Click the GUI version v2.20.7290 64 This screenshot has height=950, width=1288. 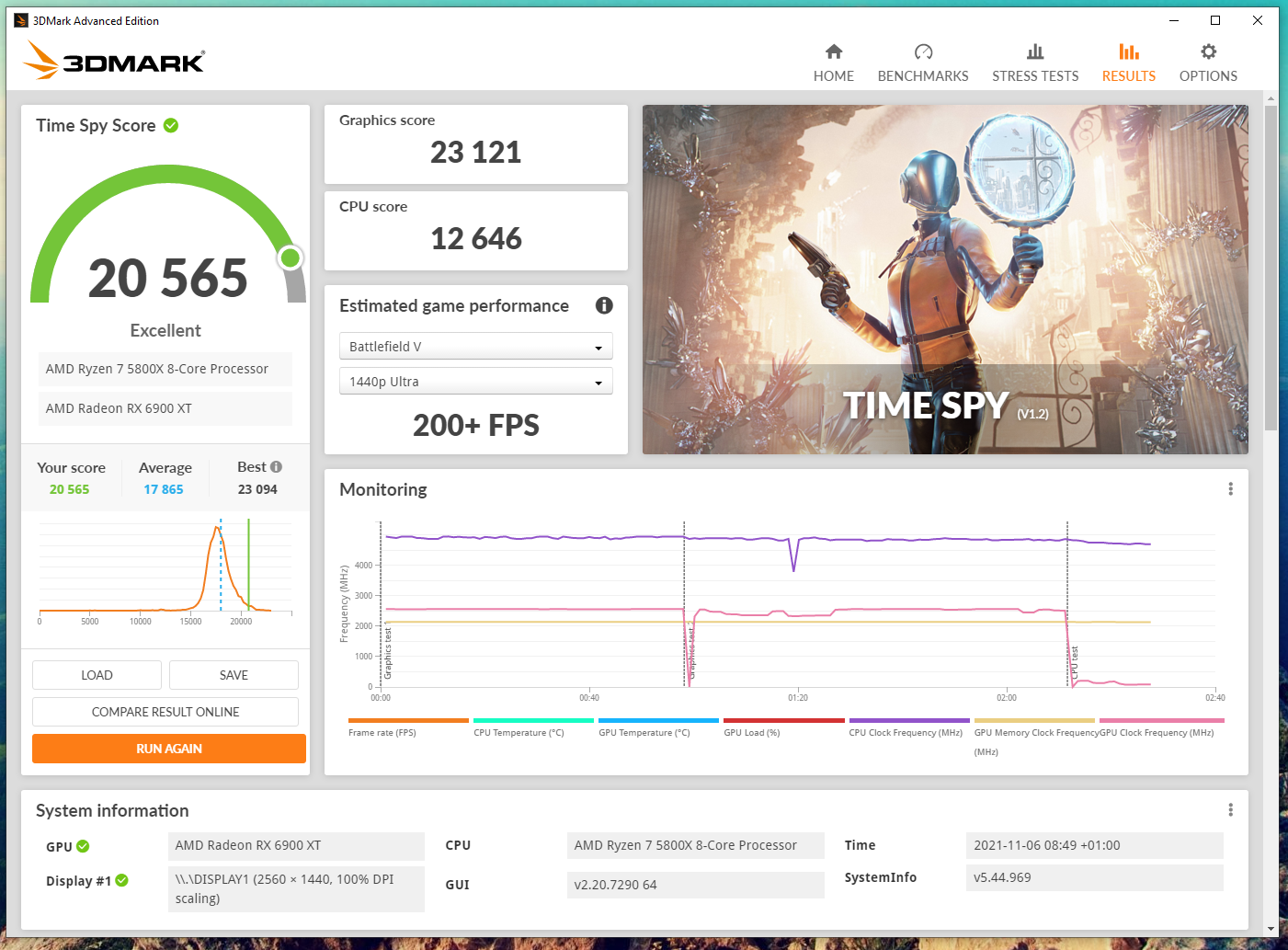[x=695, y=885]
